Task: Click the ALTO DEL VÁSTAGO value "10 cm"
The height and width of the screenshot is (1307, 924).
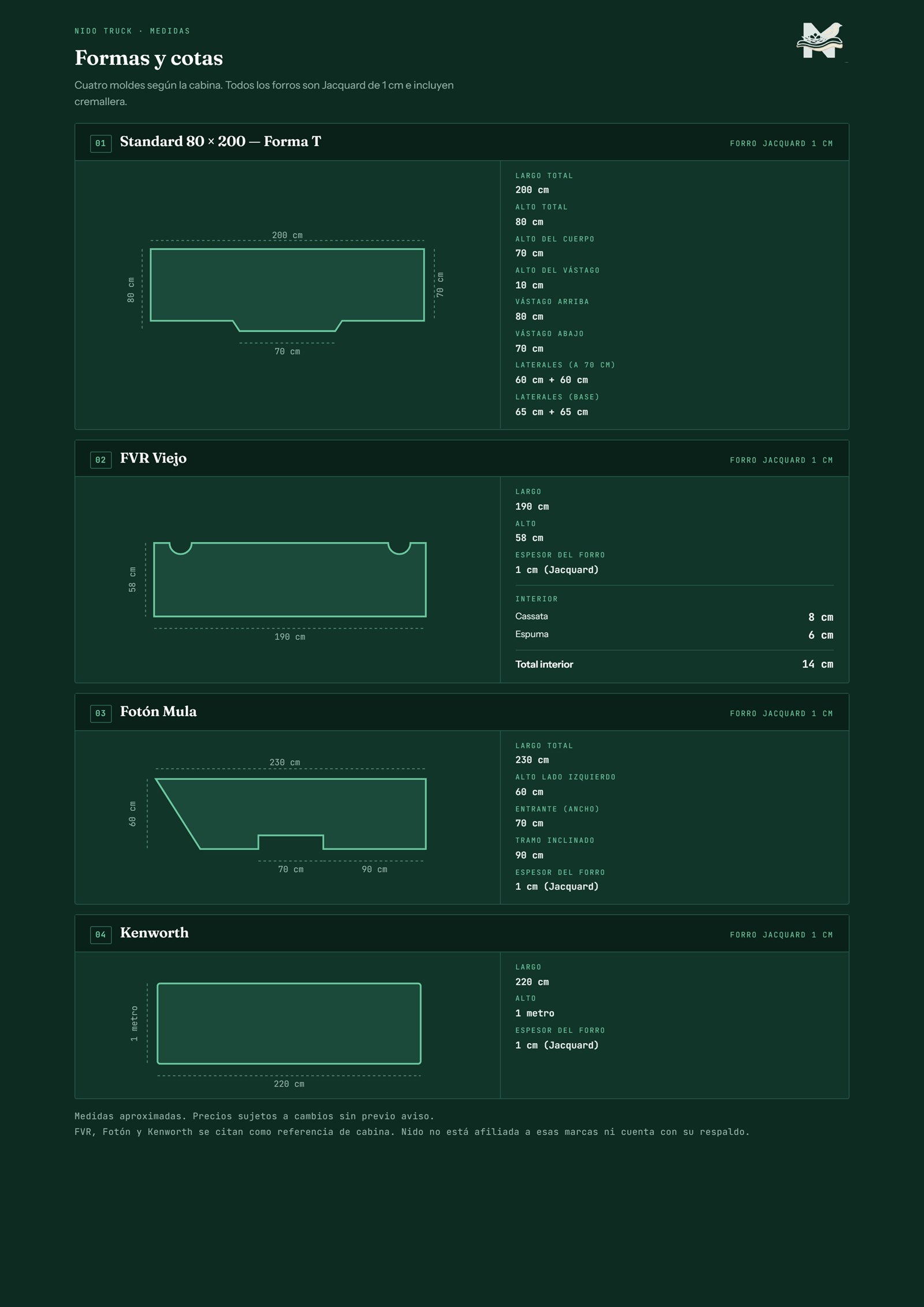Action: (529, 285)
